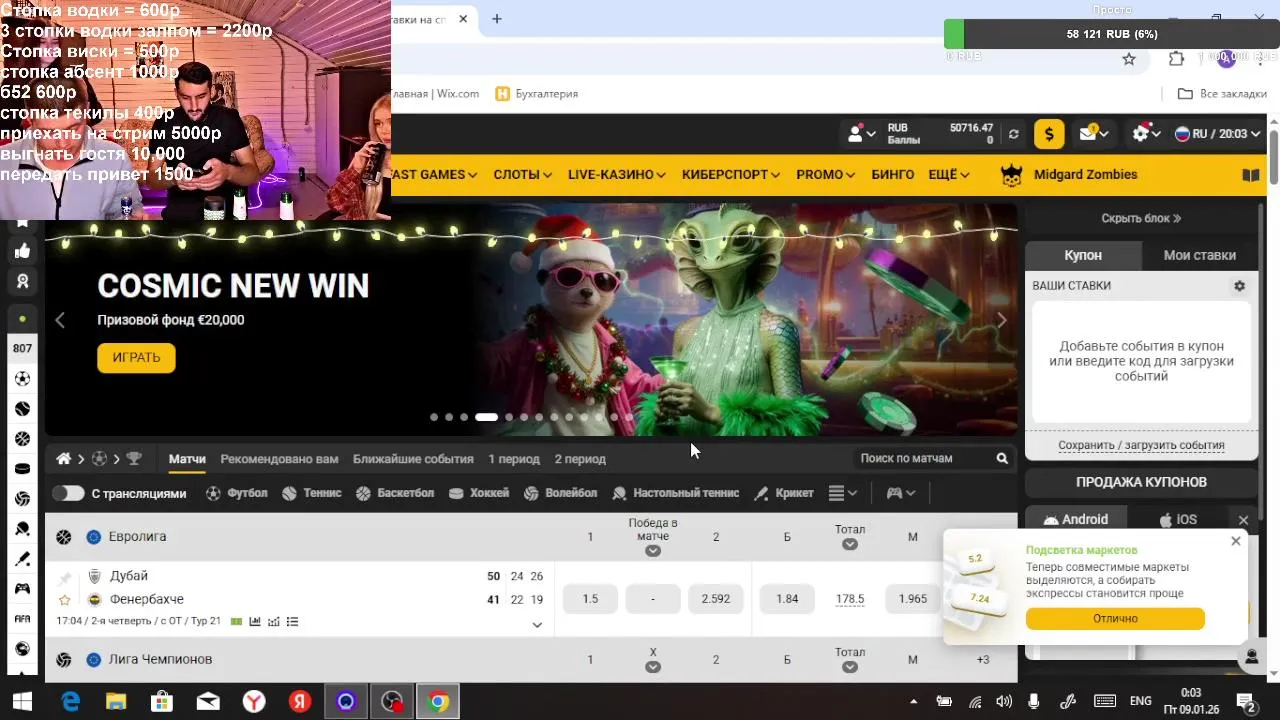The height and width of the screenshot is (720, 1280).
Task: Open the RU language and time dropdown
Action: click(1217, 134)
